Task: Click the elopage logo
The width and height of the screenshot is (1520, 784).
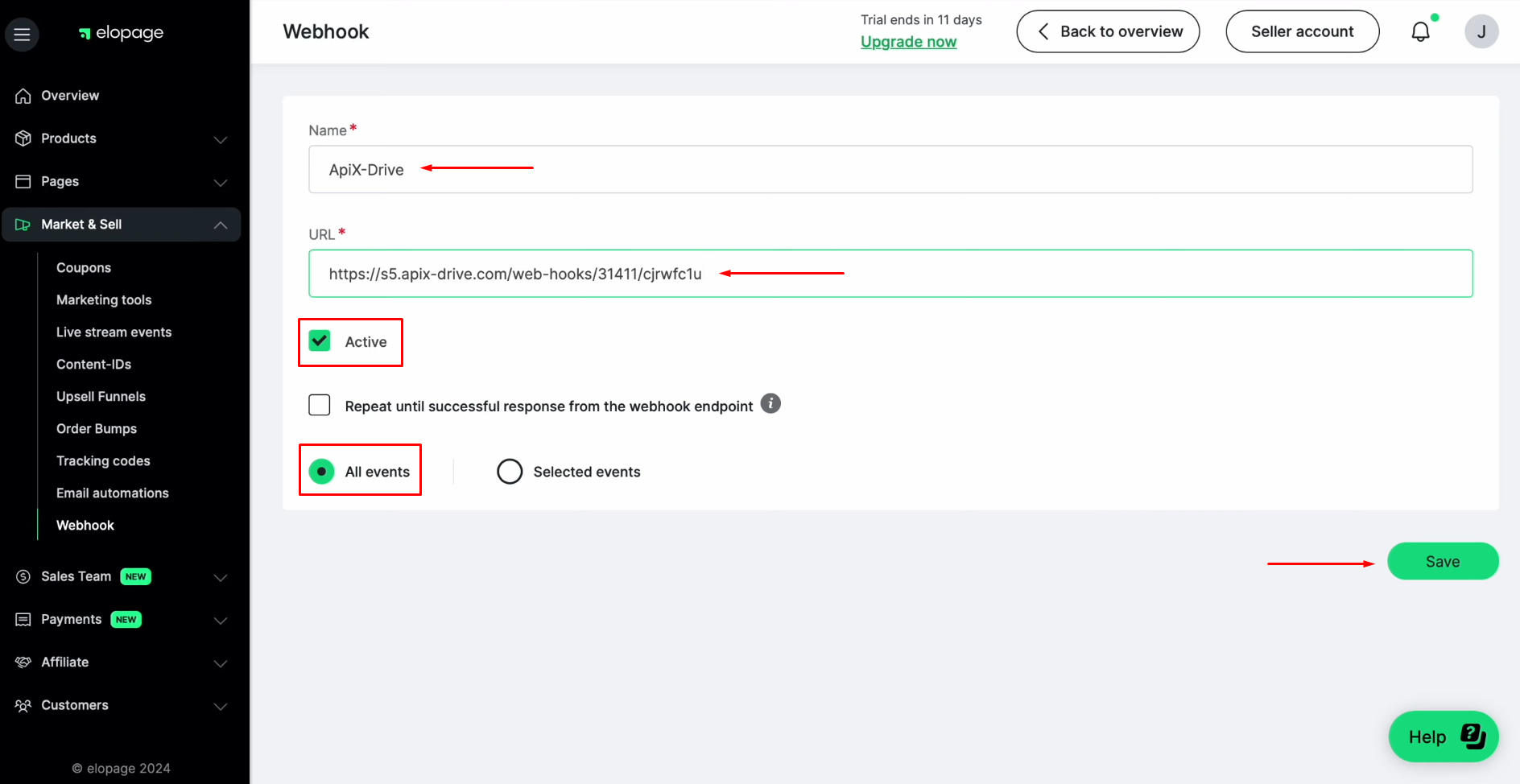Action: point(121,33)
